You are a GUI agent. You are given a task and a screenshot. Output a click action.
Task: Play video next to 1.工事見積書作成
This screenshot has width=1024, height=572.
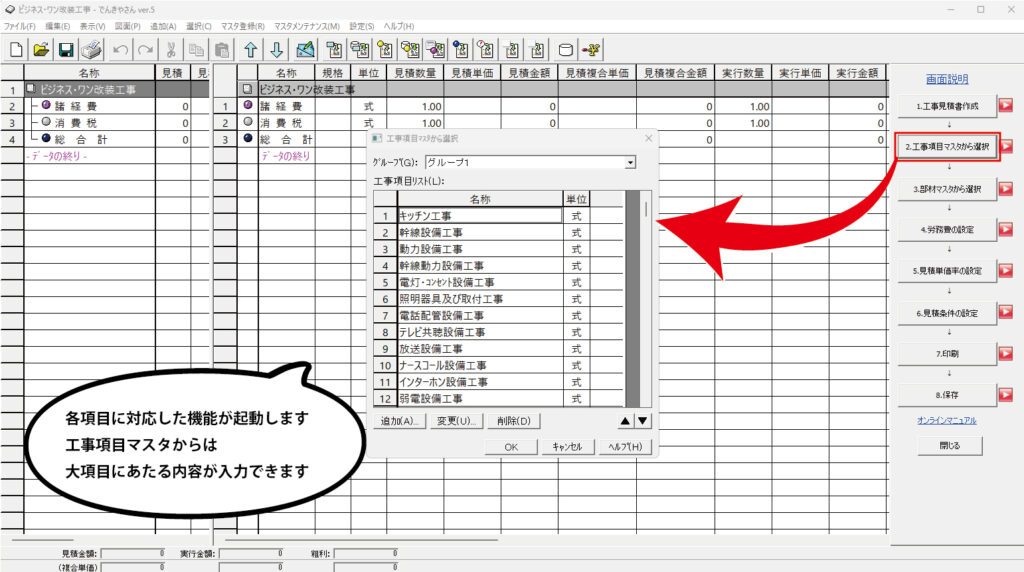[x=1006, y=105]
